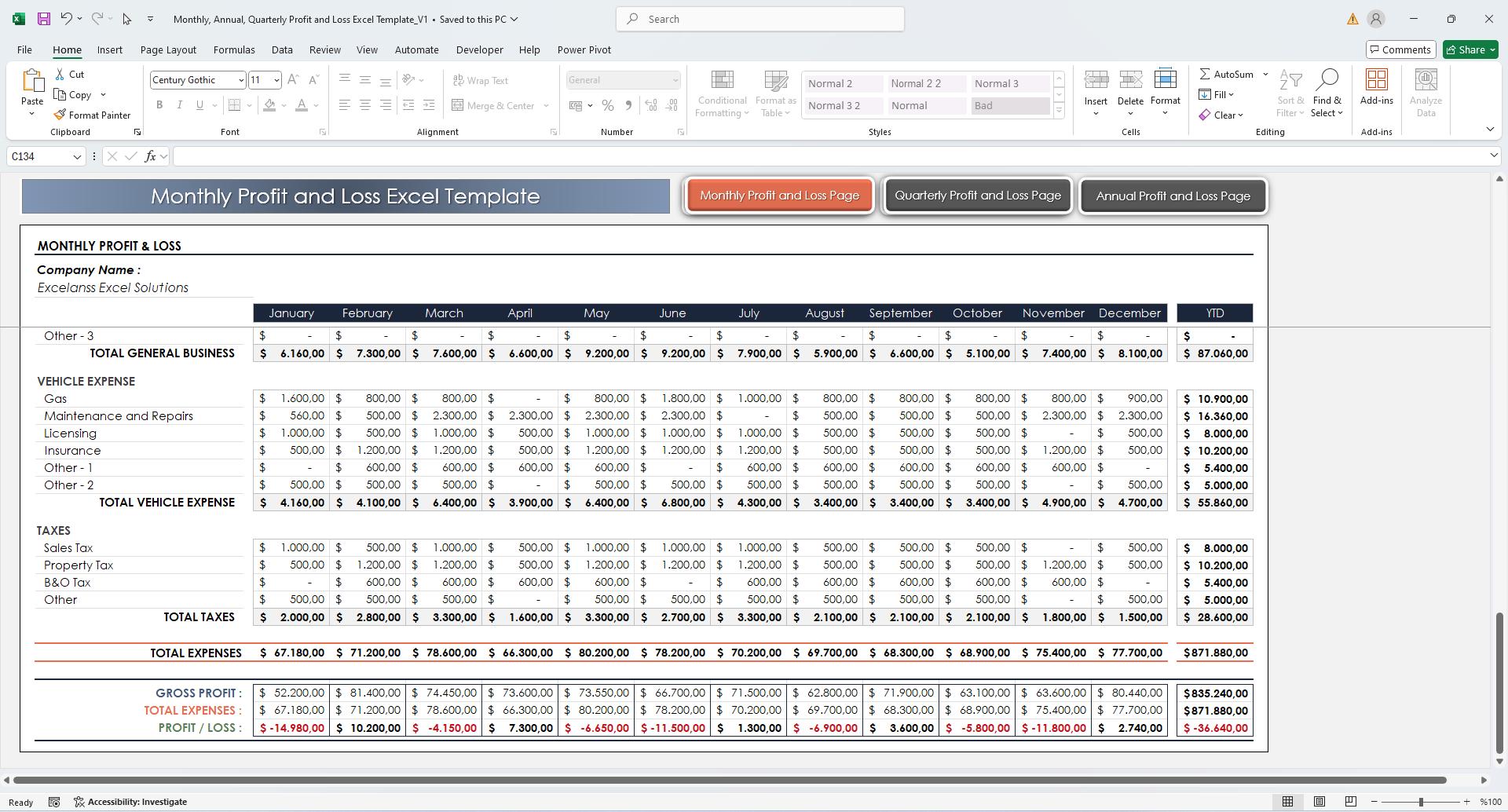Expand the Name Box dropdown arrow

tap(77, 156)
